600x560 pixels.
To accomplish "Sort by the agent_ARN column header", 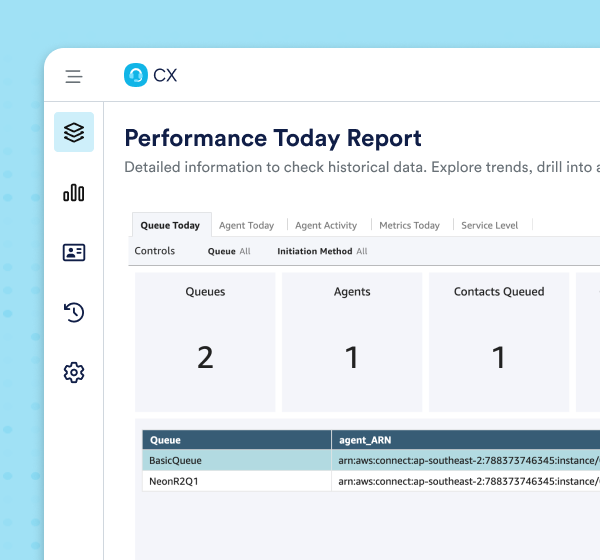I will tap(466, 440).
